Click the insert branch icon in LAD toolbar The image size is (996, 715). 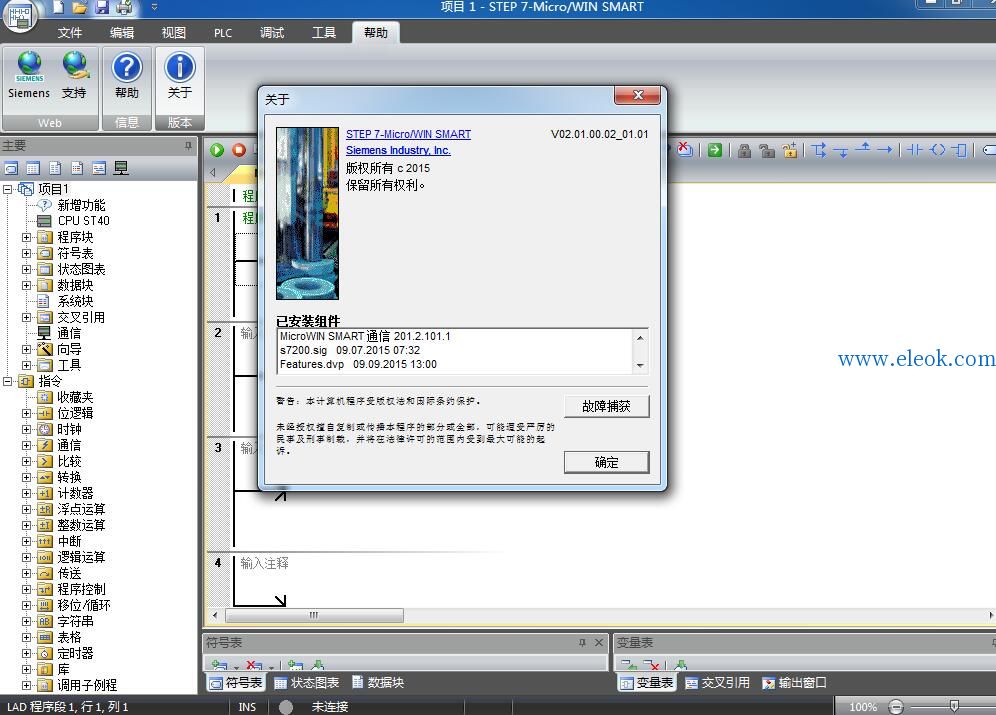point(819,150)
